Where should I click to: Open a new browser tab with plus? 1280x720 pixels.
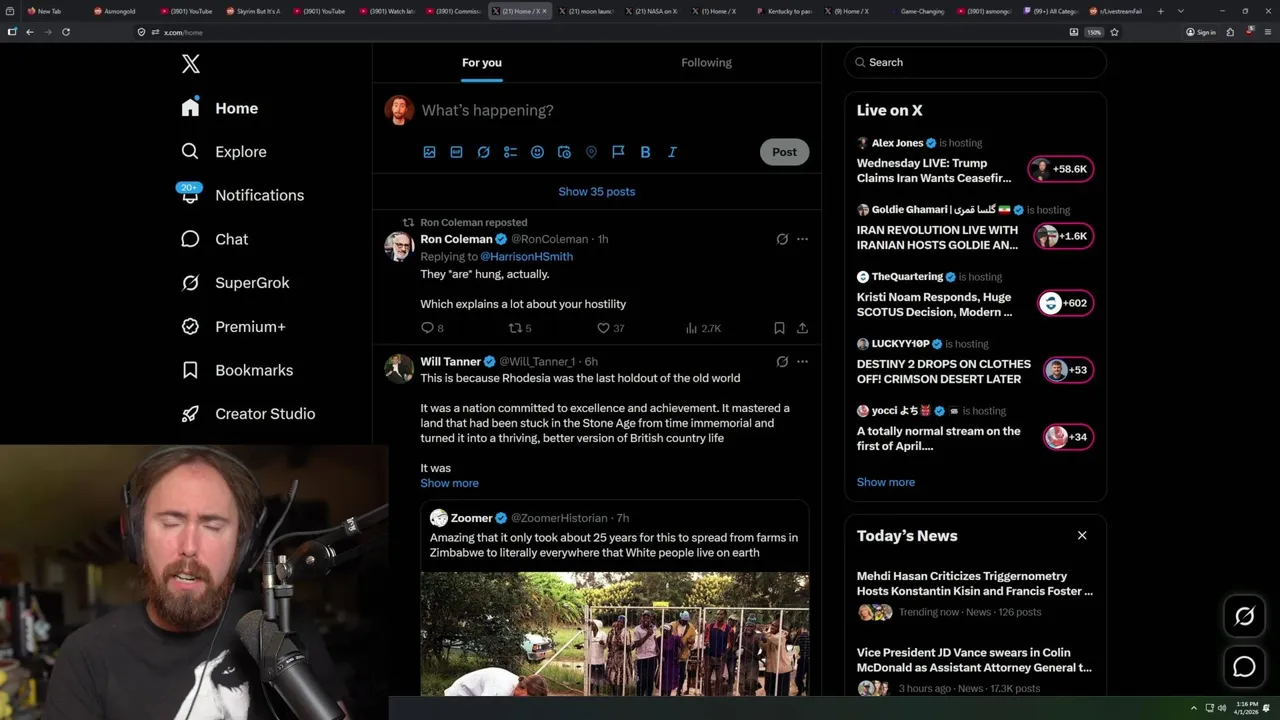(x=1160, y=11)
